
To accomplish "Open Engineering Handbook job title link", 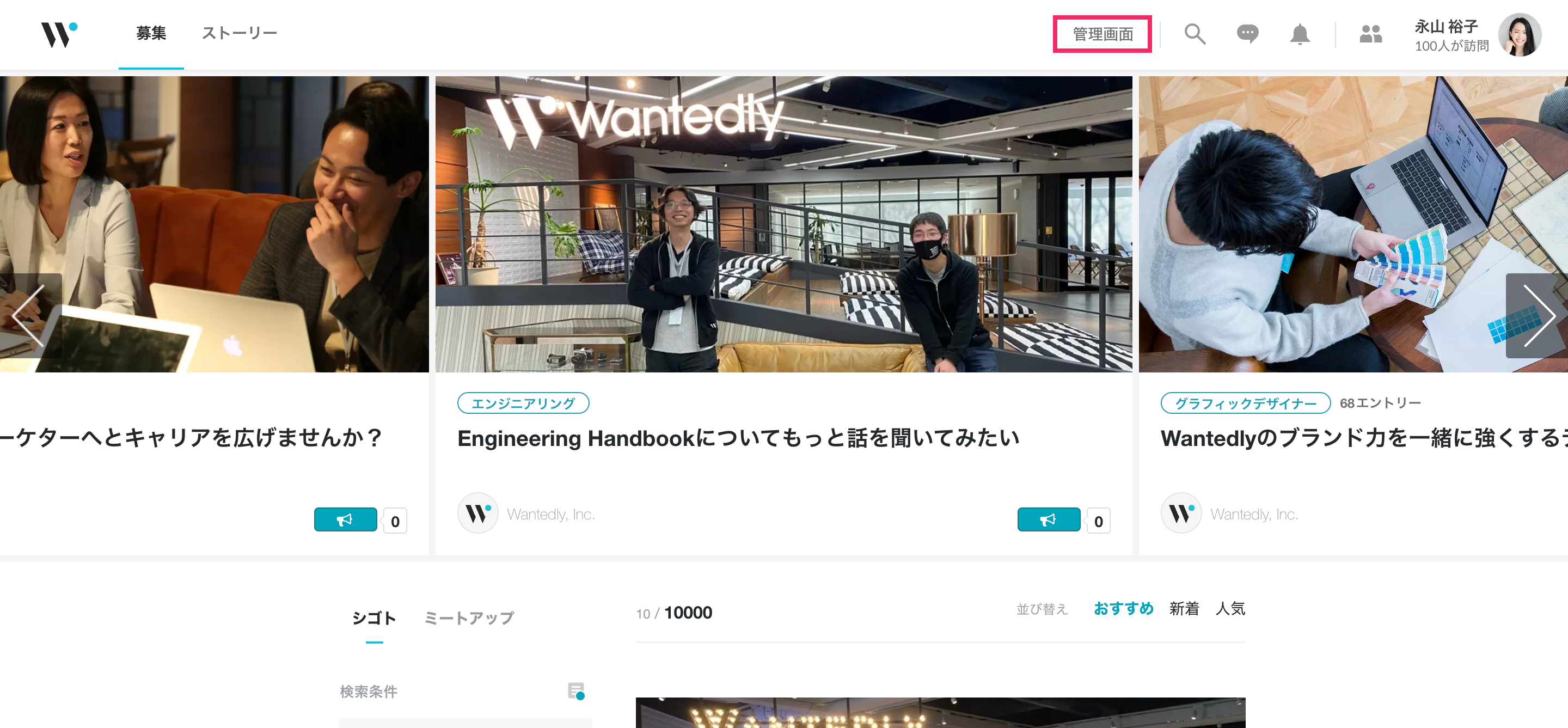I will [738, 438].
